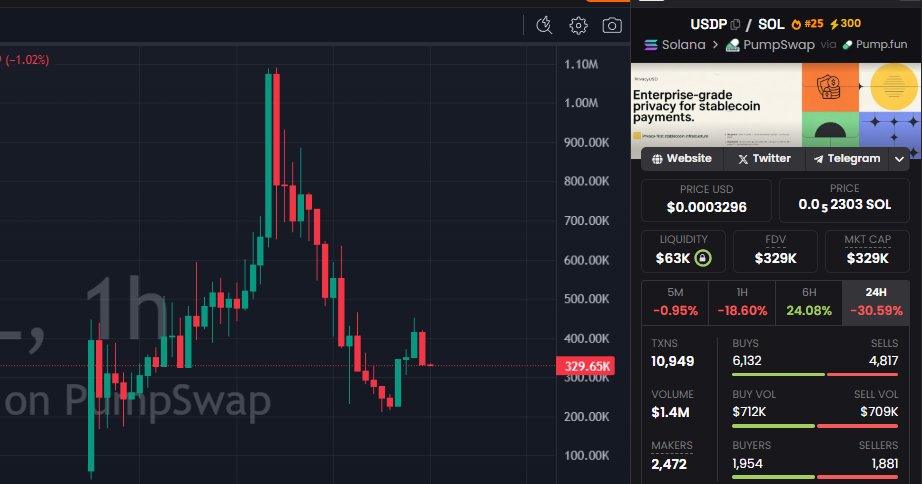
Task: Take a chart snapshot with camera icon
Action: tap(611, 25)
